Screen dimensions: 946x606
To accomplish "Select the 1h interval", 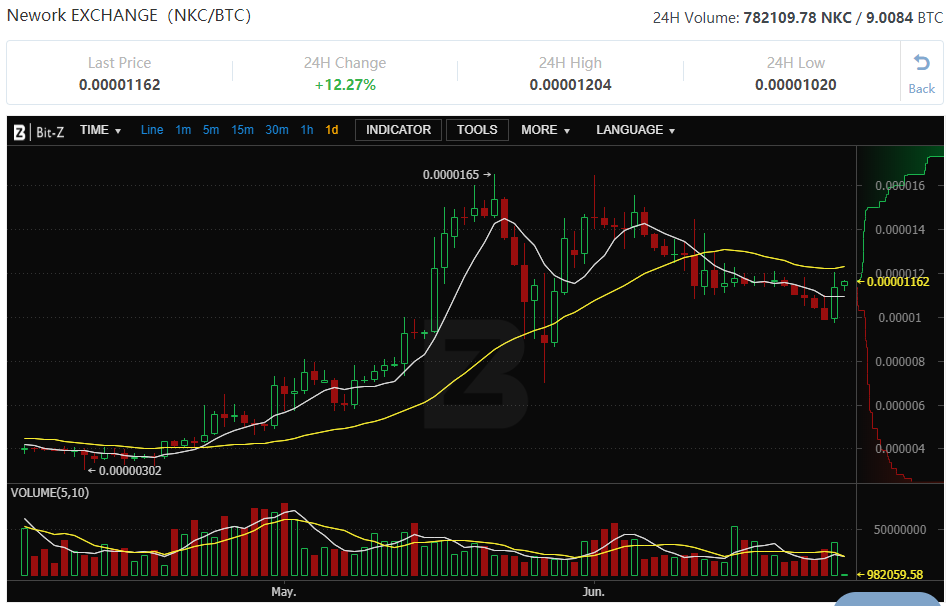I will coord(307,130).
